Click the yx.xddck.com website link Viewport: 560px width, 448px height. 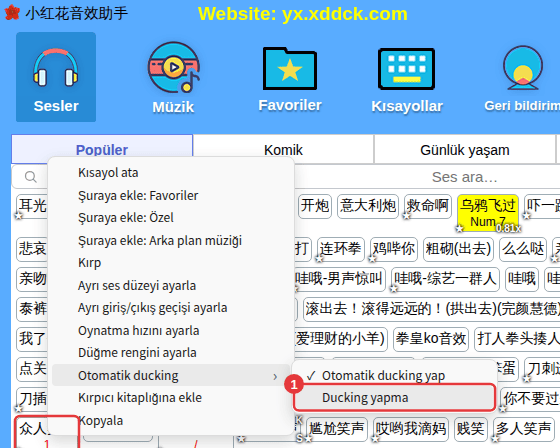pos(345,14)
